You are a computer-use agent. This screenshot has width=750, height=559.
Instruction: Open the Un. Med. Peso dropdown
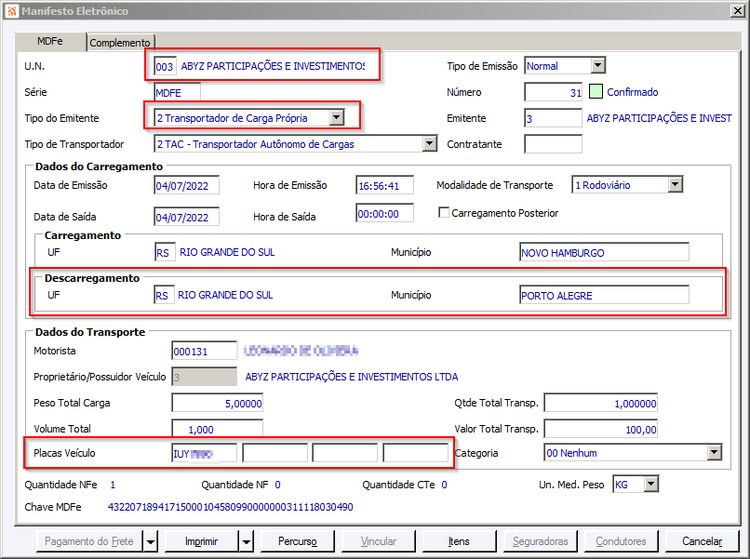point(651,484)
